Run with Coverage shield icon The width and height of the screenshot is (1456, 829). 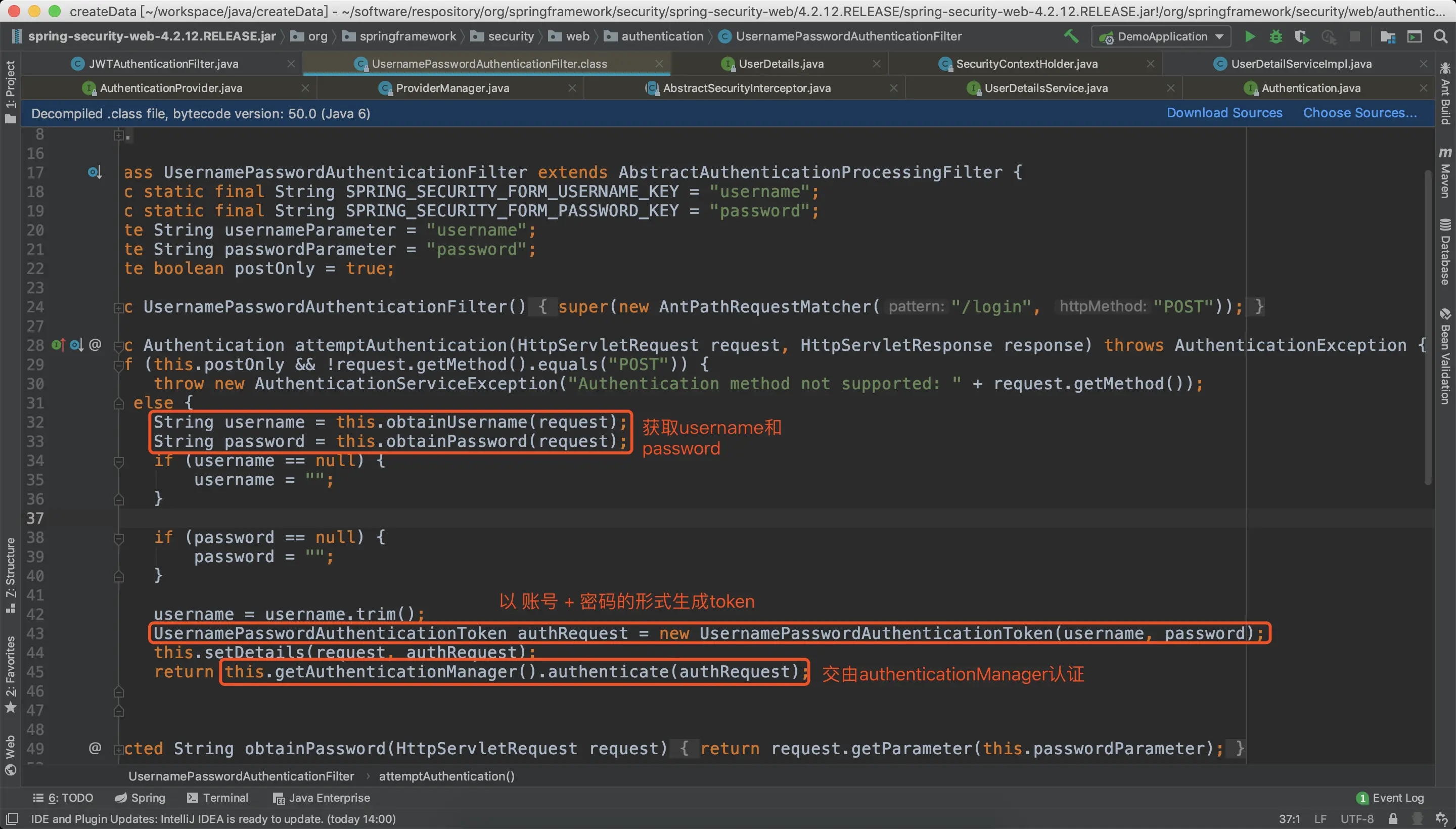click(x=1302, y=37)
